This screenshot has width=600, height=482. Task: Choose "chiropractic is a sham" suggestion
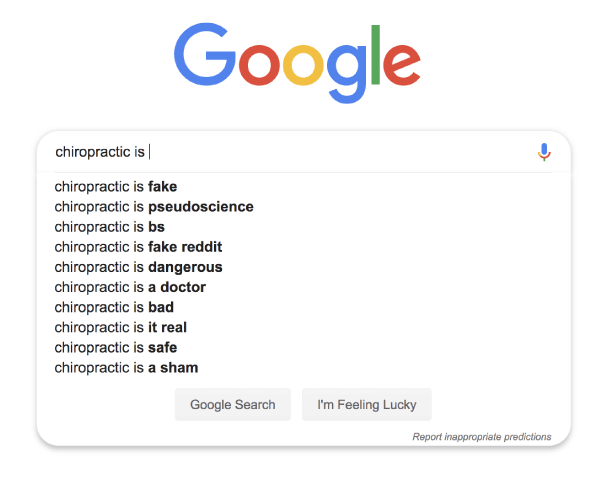pos(126,367)
